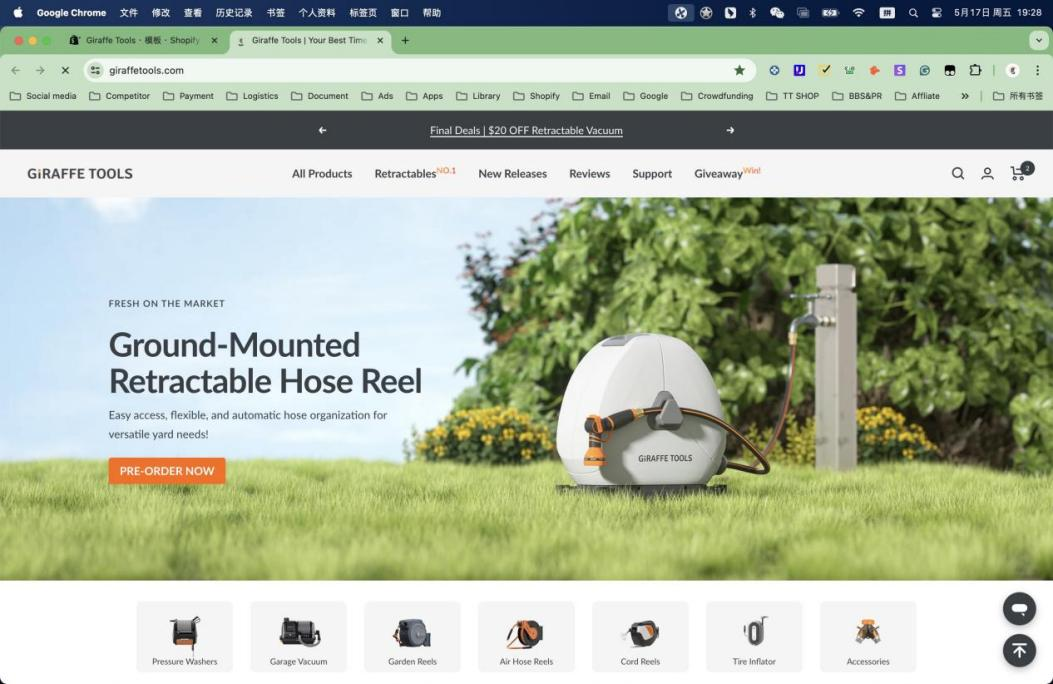Open Garden Reels category tile
Image resolution: width=1053 pixels, height=684 pixels.
[412, 636]
